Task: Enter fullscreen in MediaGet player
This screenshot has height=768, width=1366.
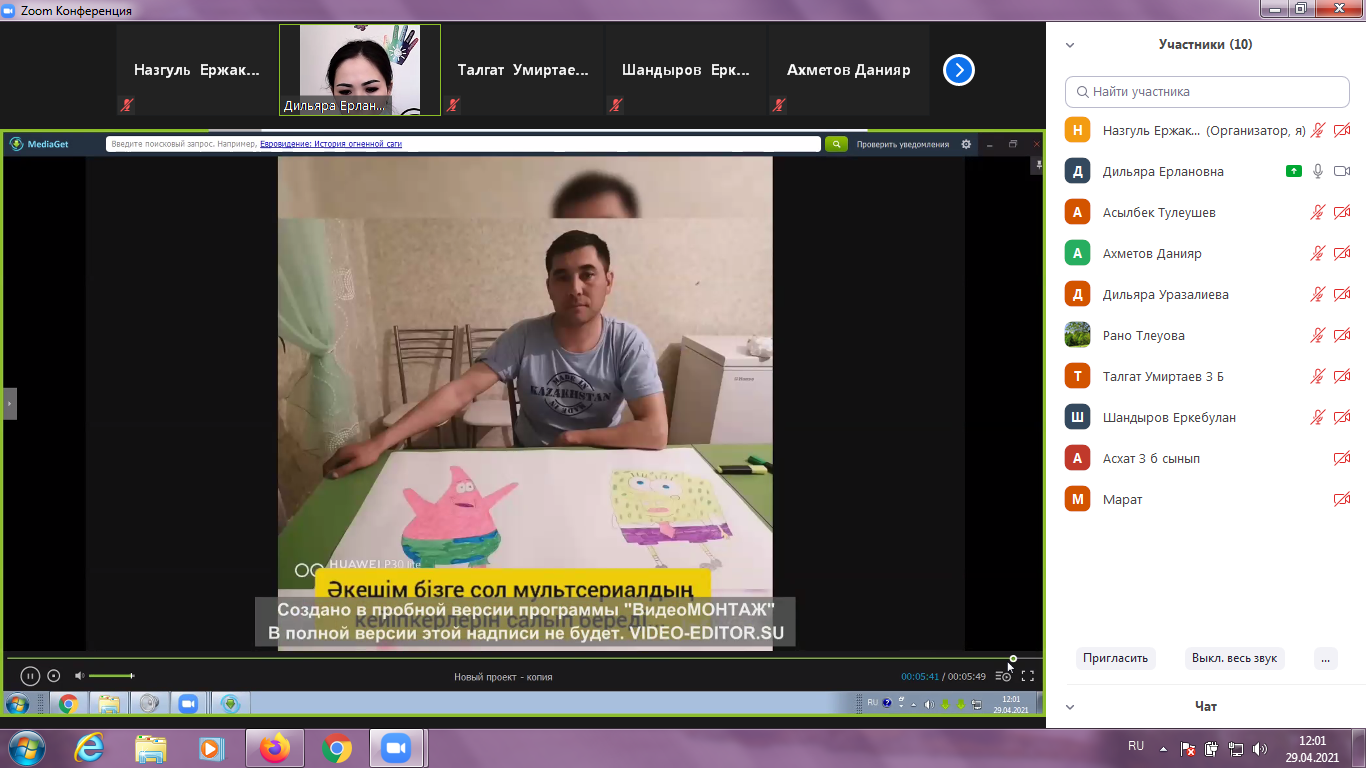Action: pos(1027,676)
